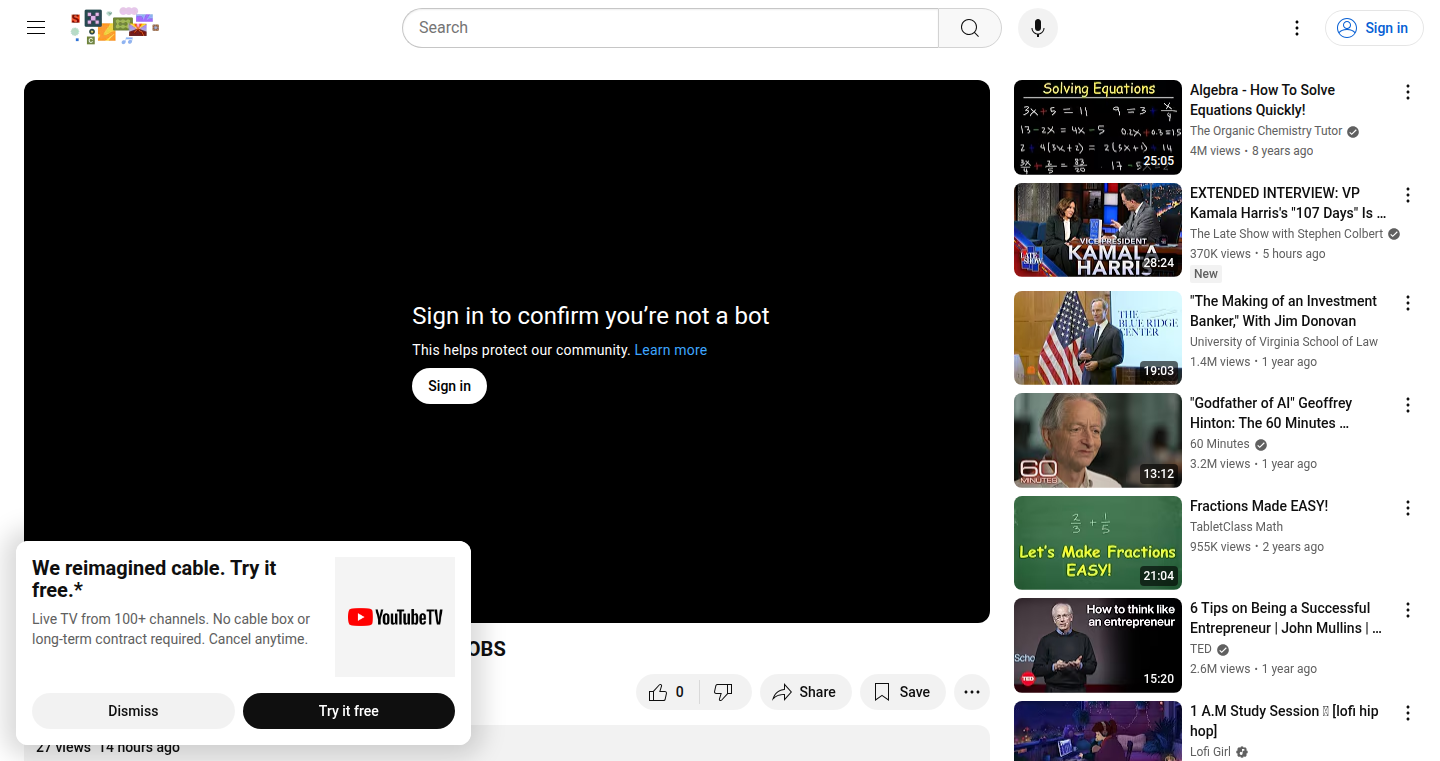1440x761 pixels.
Task: Open Kamala Harris interview thumbnail
Action: [1098, 230]
